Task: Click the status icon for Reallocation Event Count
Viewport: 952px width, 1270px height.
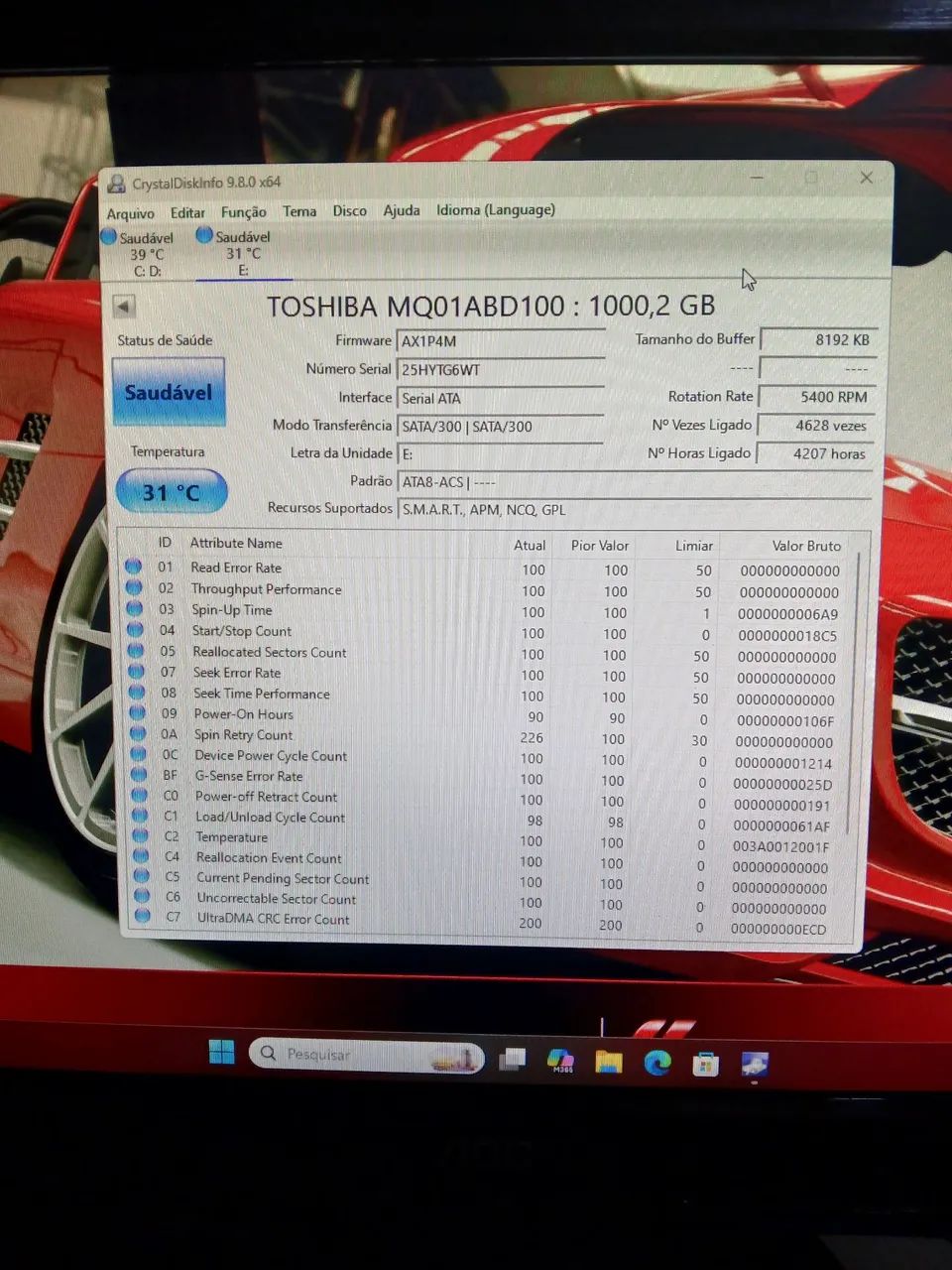Action: tap(141, 857)
